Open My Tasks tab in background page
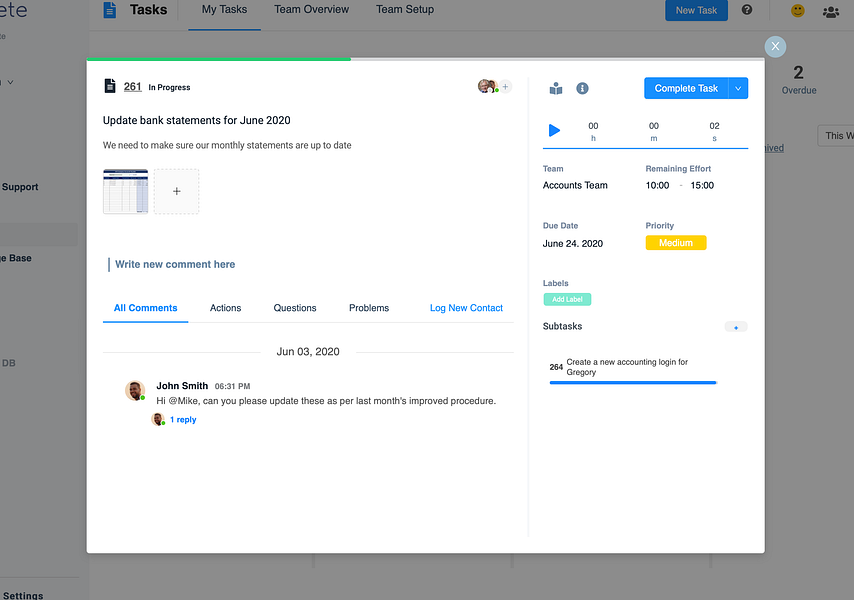 click(224, 10)
